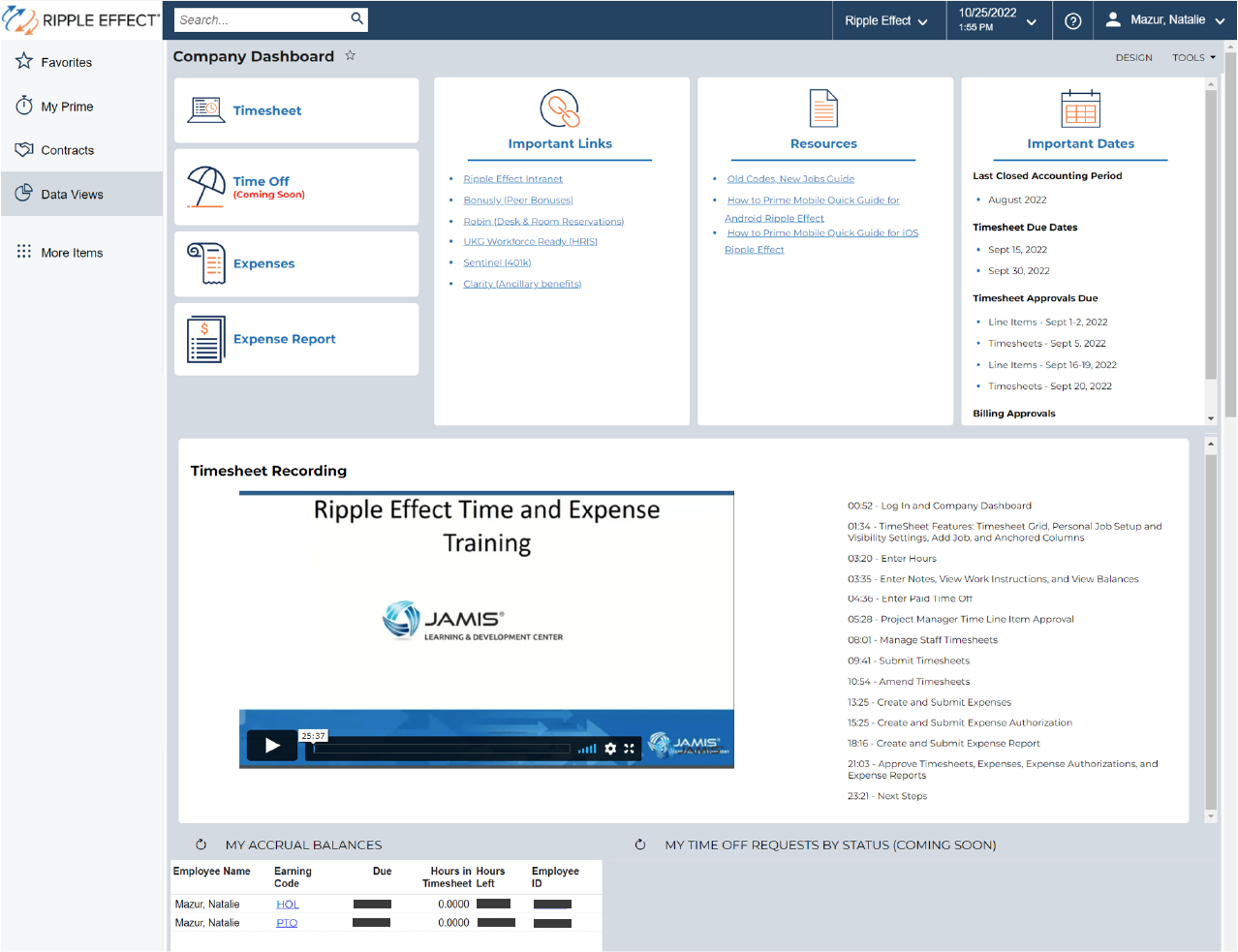
Task: Toggle video fullscreen icon
Action: 629,749
